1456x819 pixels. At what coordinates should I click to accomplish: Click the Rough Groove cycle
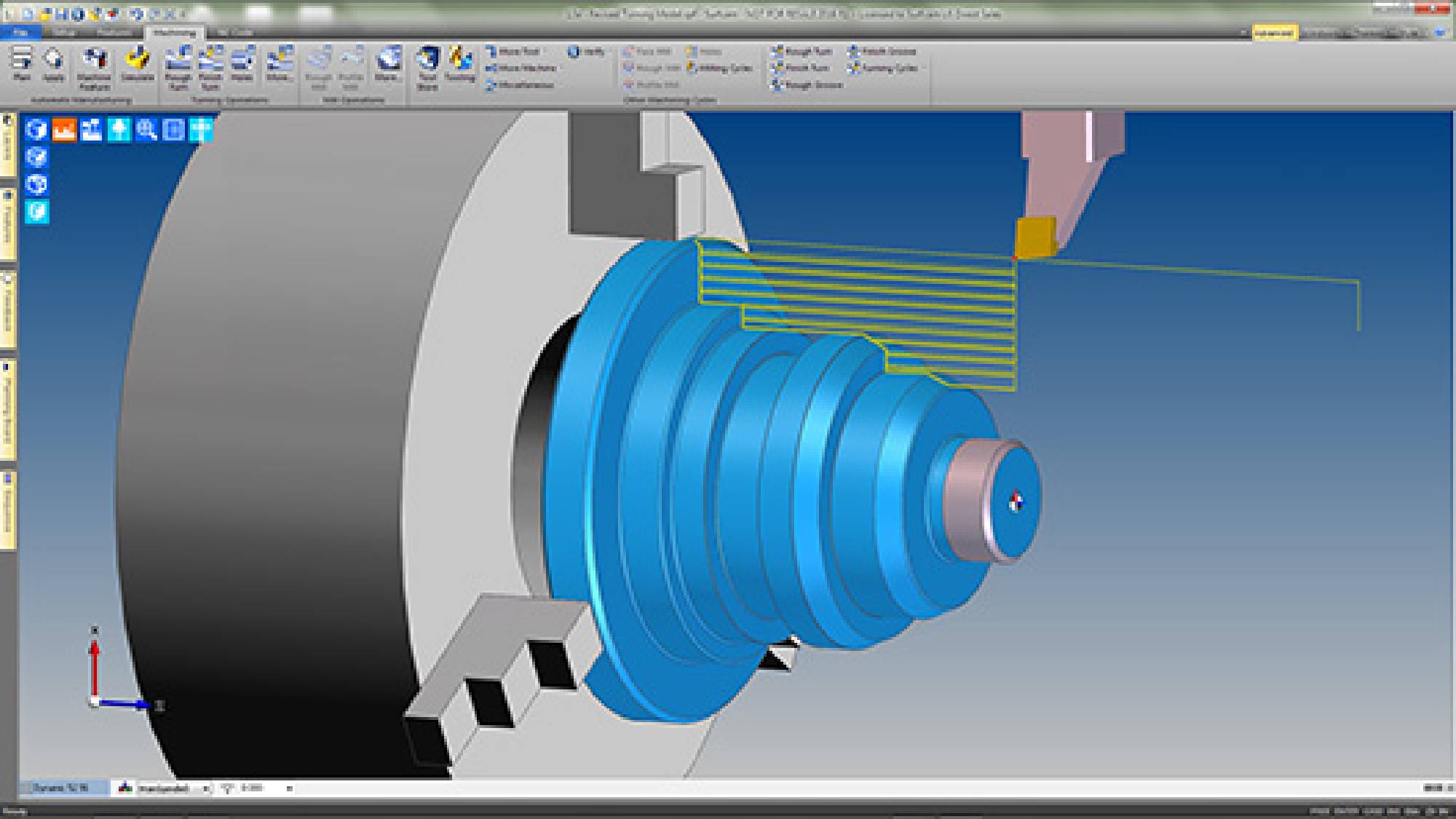click(x=807, y=85)
